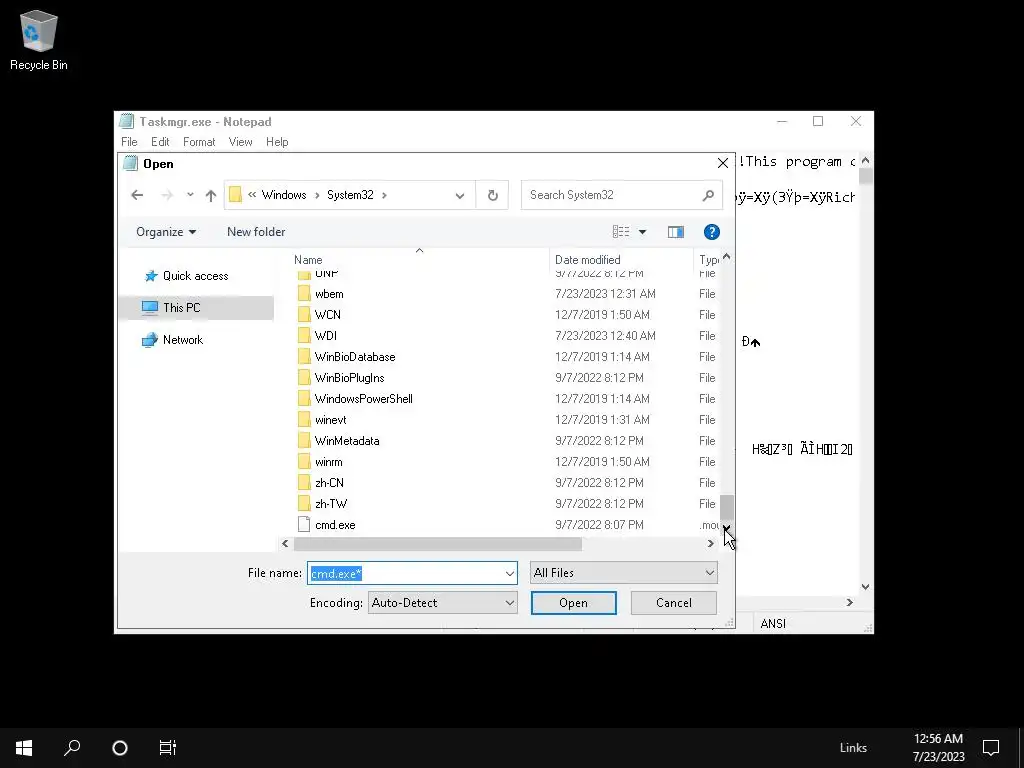Select the zh-CN folder icon
This screenshot has height=768, width=1024.
pyautogui.click(x=304, y=483)
